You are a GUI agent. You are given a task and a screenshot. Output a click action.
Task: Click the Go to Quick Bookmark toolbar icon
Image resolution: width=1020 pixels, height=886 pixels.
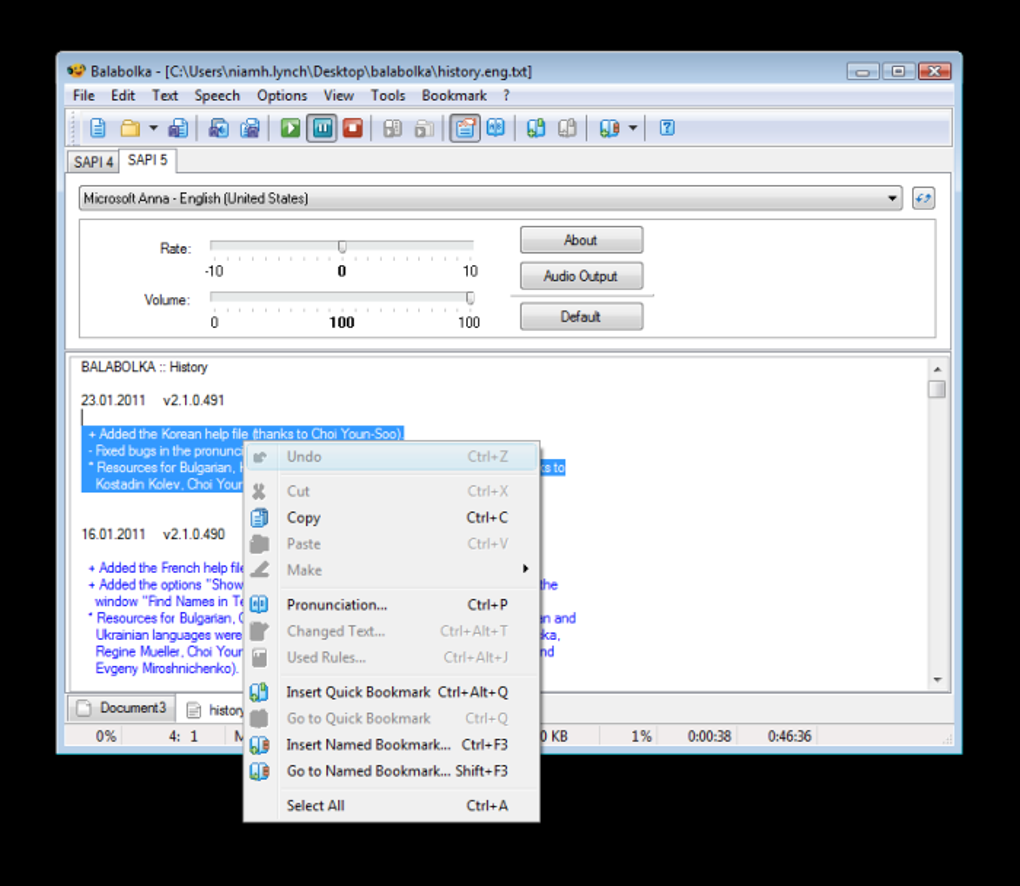click(567, 128)
